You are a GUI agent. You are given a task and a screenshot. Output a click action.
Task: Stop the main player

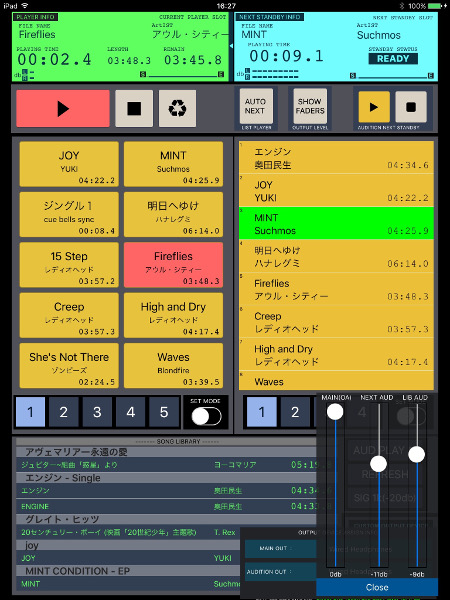pyautogui.click(x=134, y=109)
